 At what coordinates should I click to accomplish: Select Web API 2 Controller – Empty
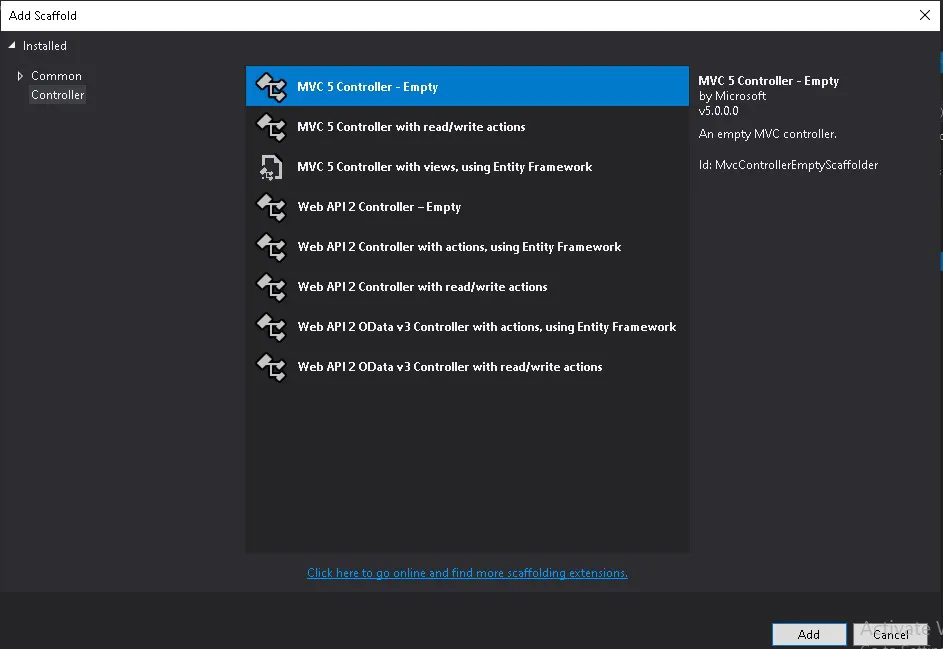467,206
